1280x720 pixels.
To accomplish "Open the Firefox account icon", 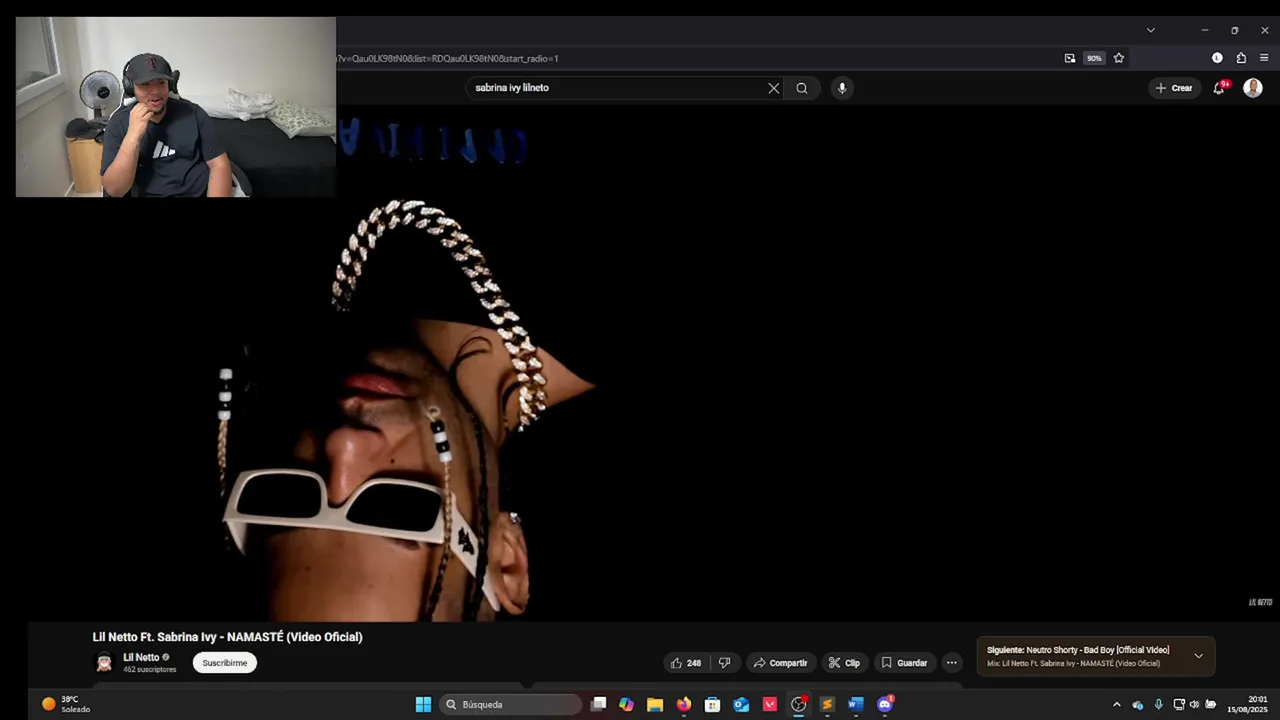I will (1217, 58).
